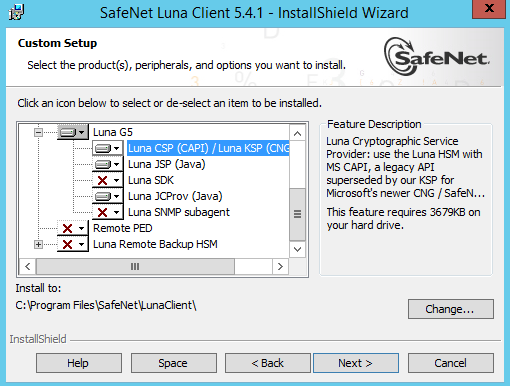510x386 pixels.
Task: Select the Luna G5 tree item label
Action: click(113, 132)
